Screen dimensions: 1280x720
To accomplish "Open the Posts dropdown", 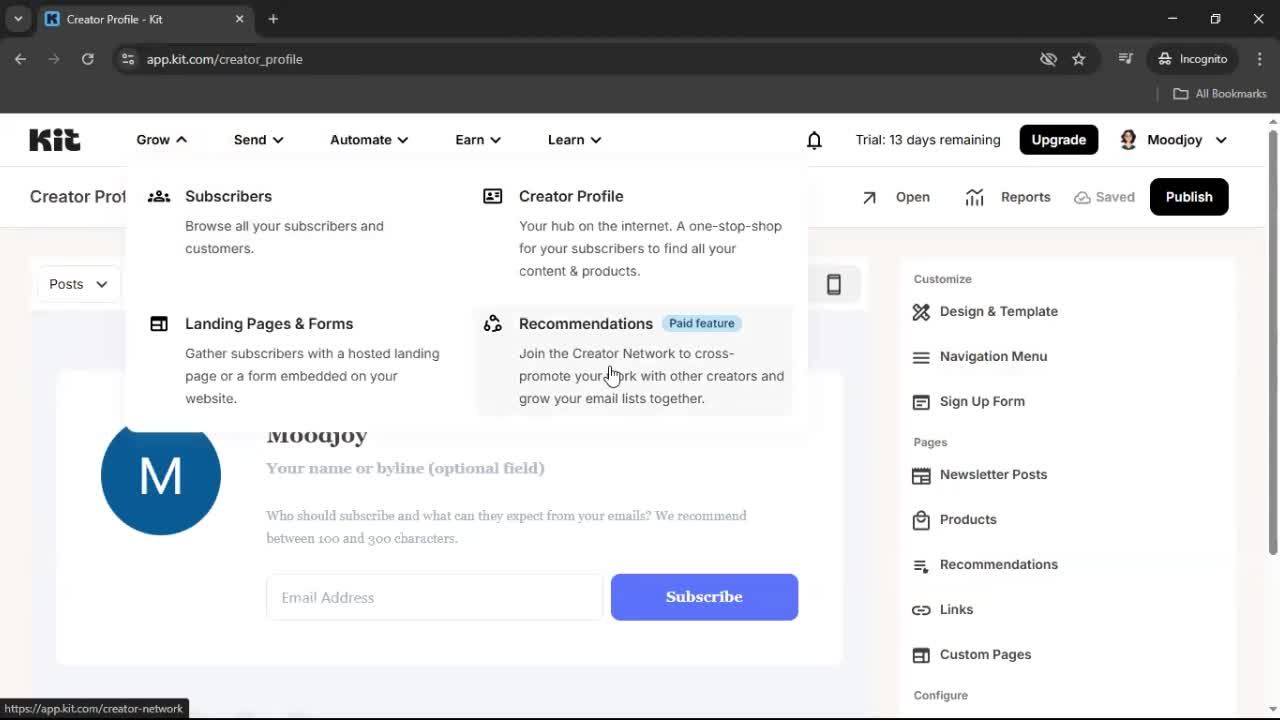I will [x=76, y=284].
